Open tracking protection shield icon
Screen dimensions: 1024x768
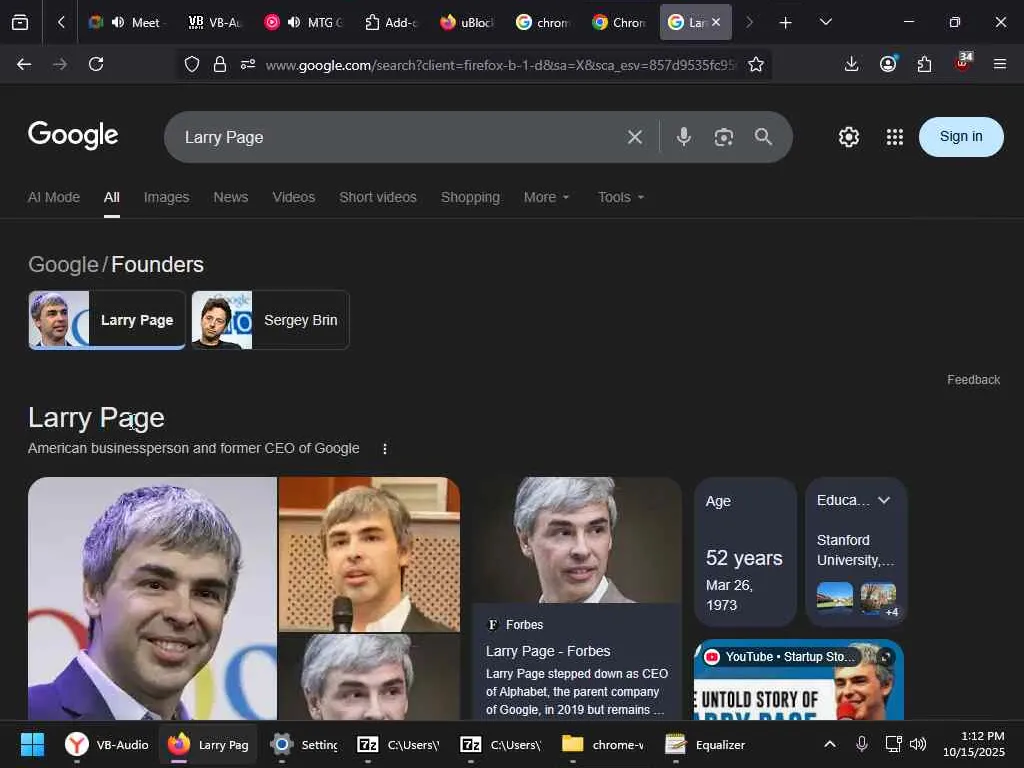pyautogui.click(x=191, y=64)
